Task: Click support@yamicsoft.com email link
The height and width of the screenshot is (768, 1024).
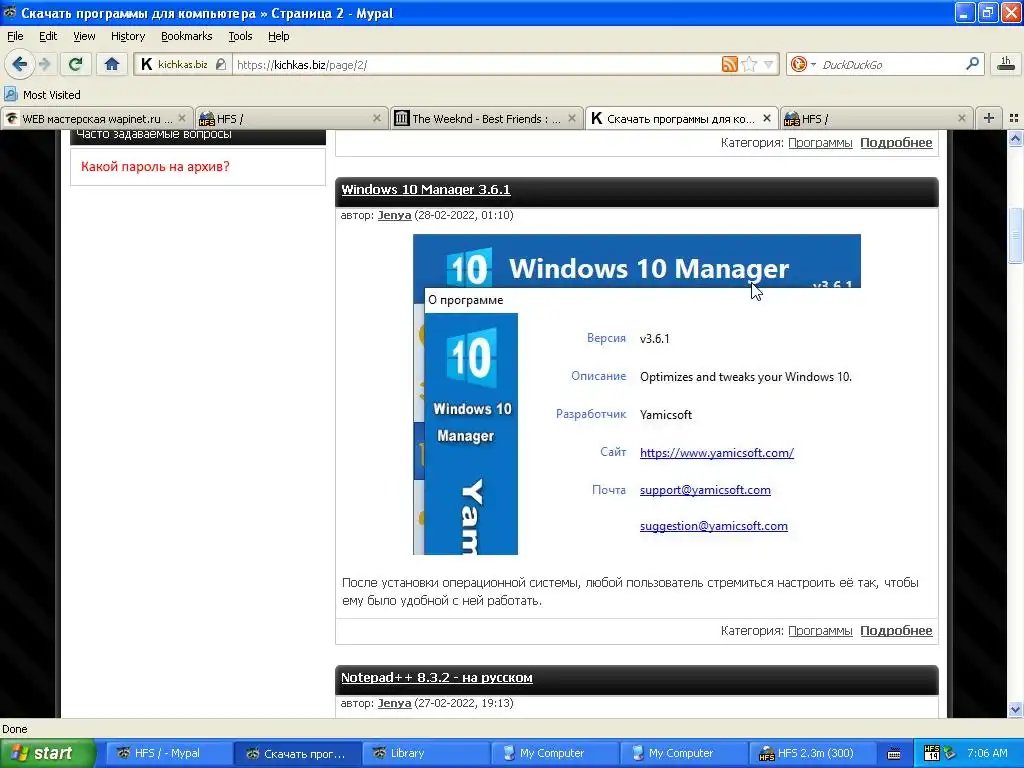Action: point(705,490)
